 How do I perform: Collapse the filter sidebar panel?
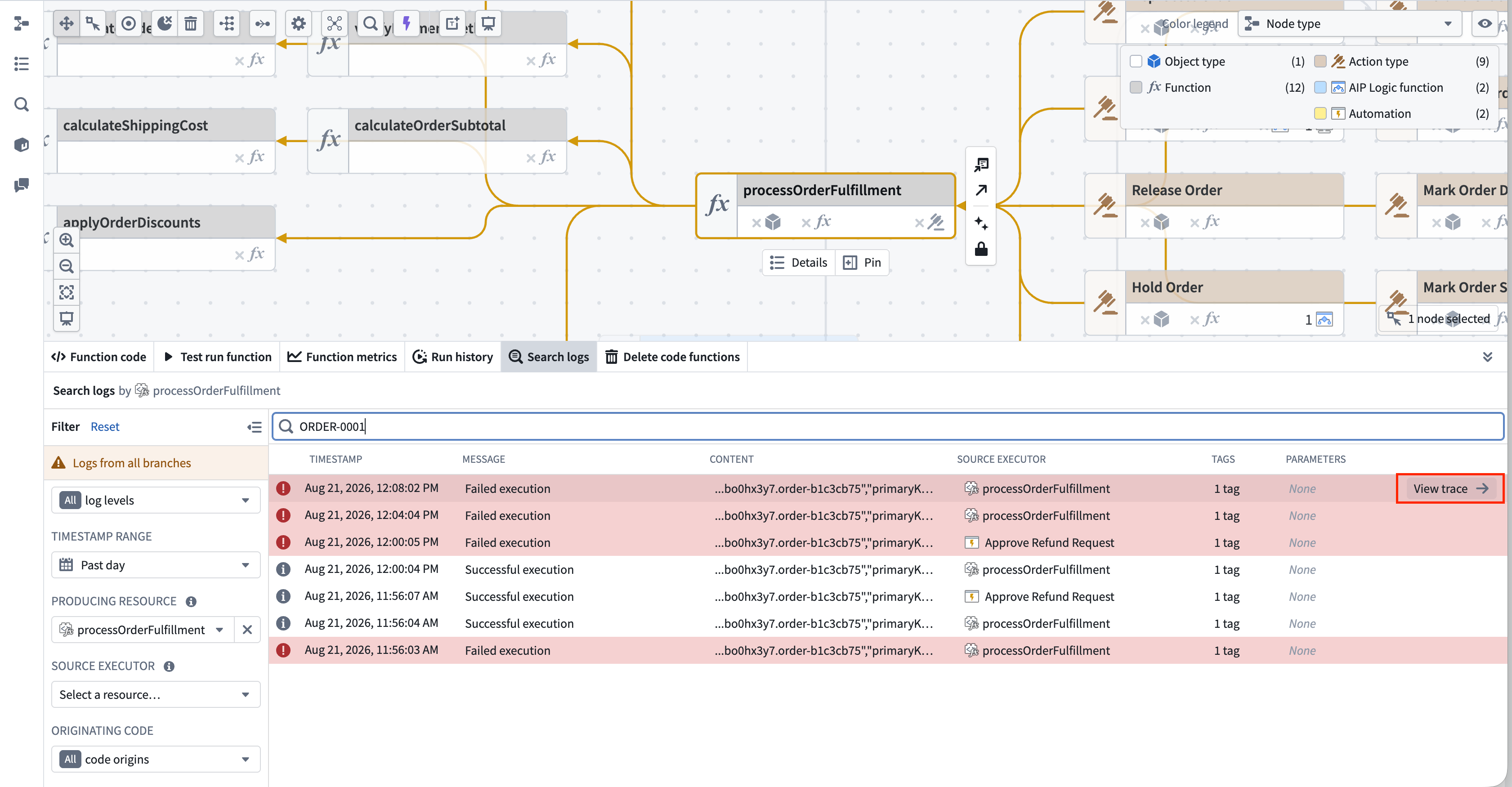pos(254,427)
